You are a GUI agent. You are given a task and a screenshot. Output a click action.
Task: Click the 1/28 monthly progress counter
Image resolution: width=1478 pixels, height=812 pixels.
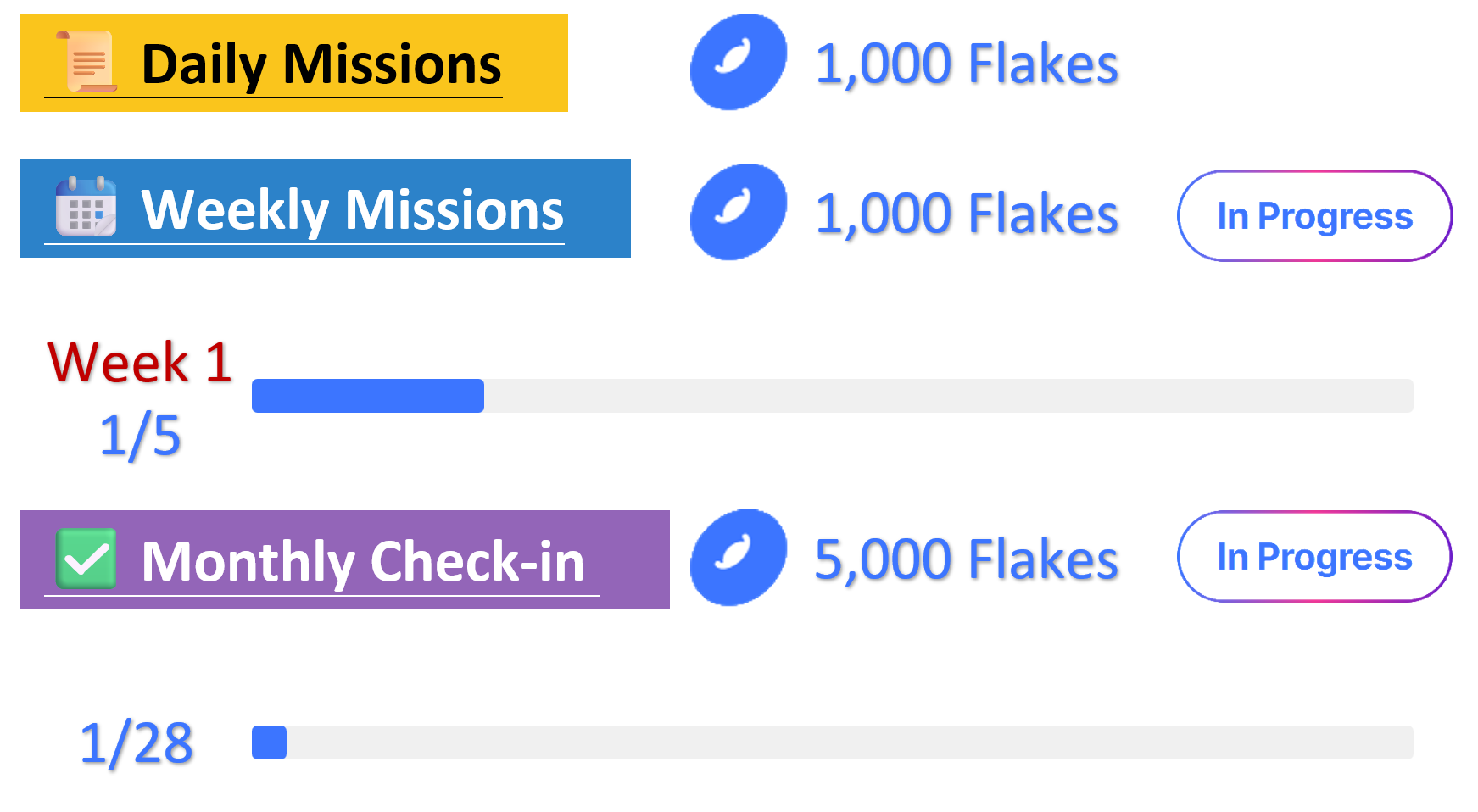137,743
